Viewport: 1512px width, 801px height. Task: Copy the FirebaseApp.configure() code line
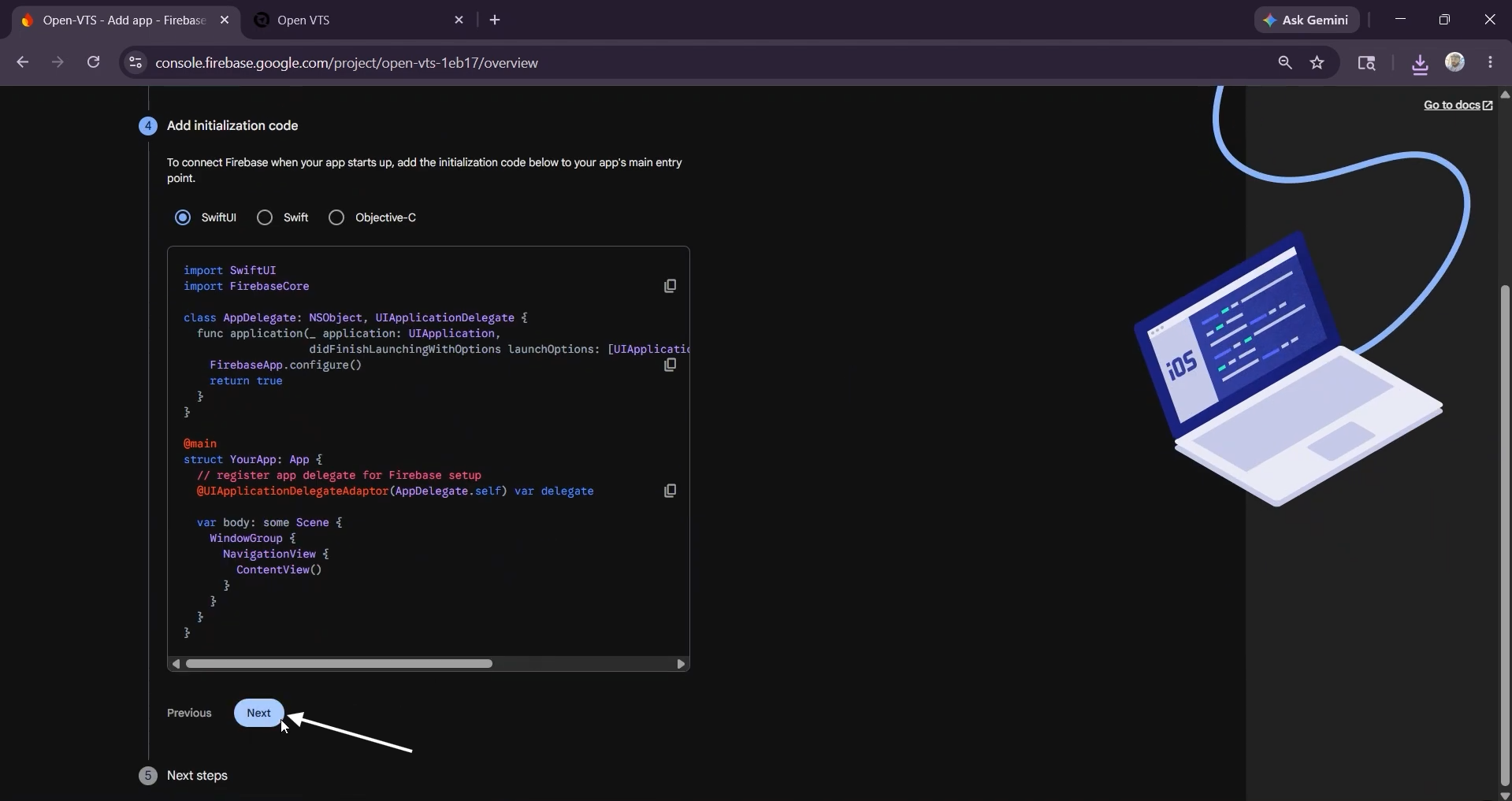(670, 365)
